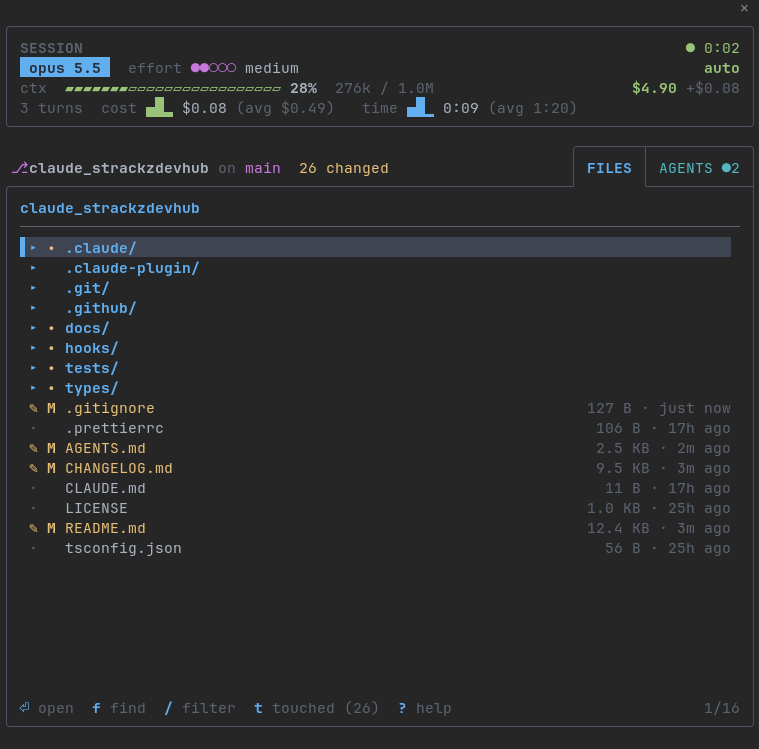Click the green session status dot
Screen dimensions: 759x749
pyautogui.click(x=690, y=47)
